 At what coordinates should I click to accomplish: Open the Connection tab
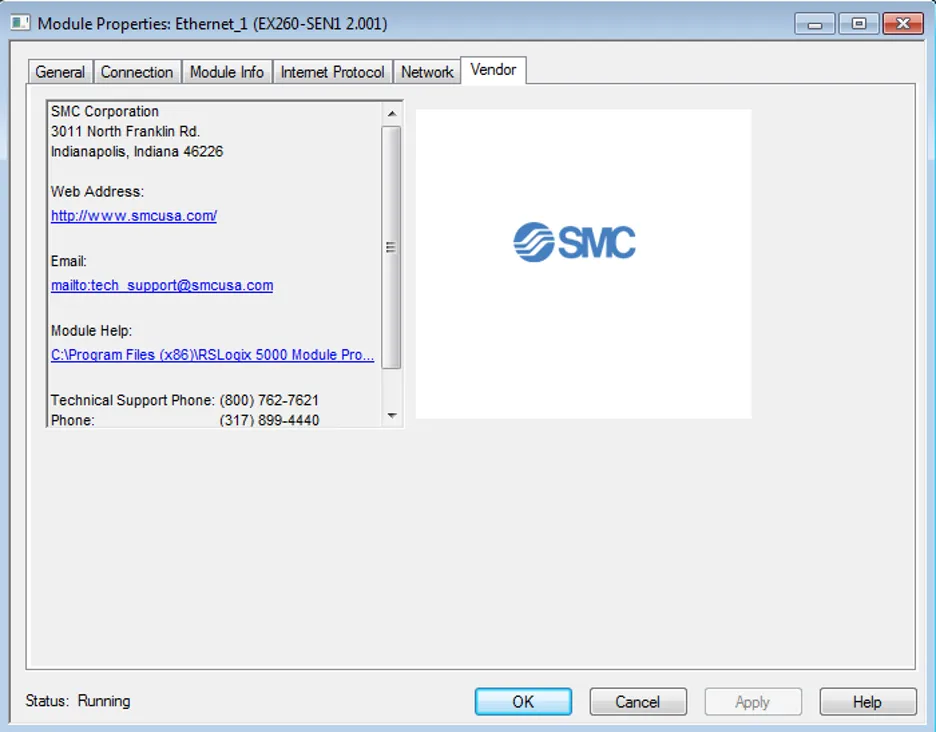pos(137,72)
